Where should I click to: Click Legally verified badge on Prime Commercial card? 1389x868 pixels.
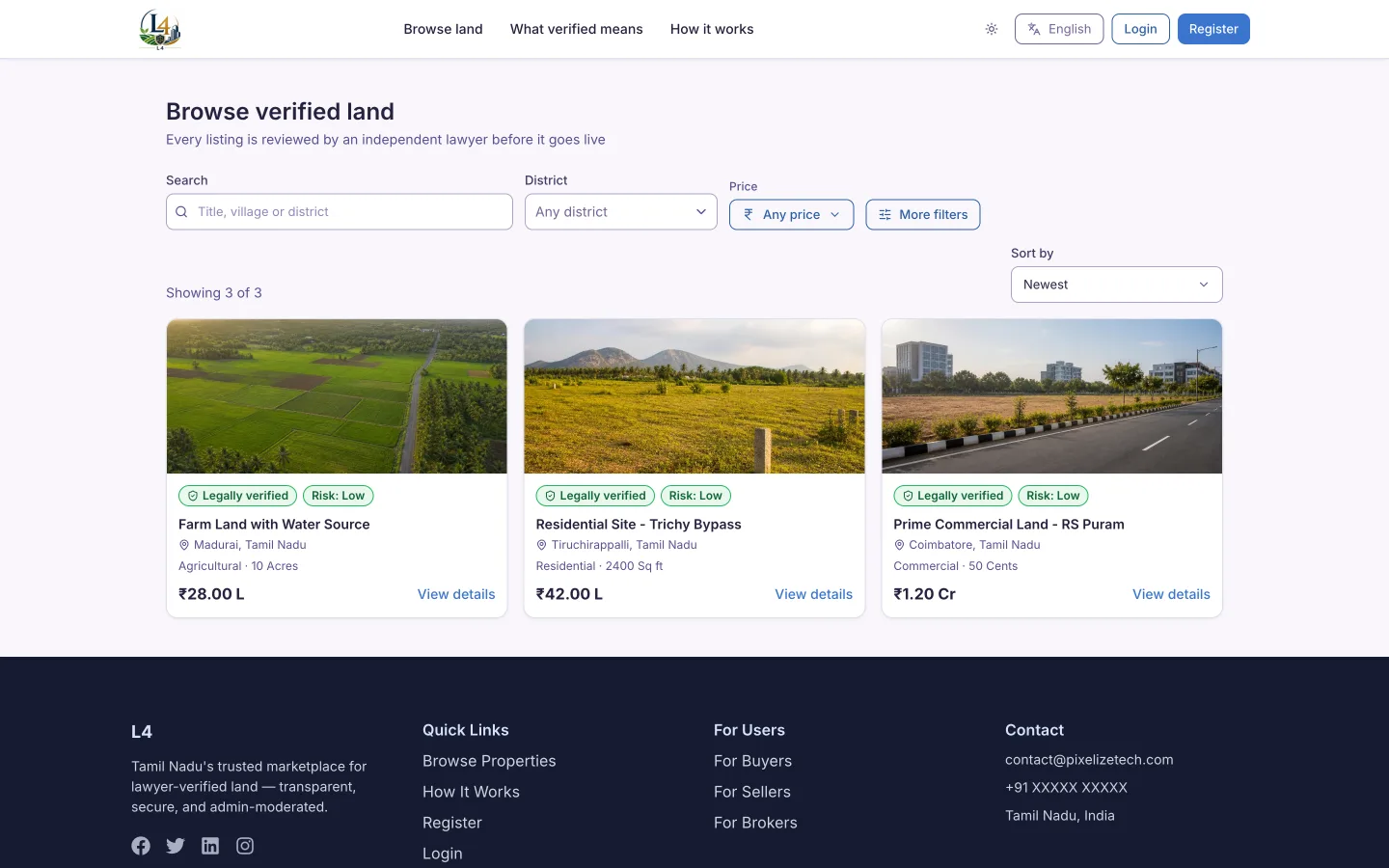click(953, 496)
